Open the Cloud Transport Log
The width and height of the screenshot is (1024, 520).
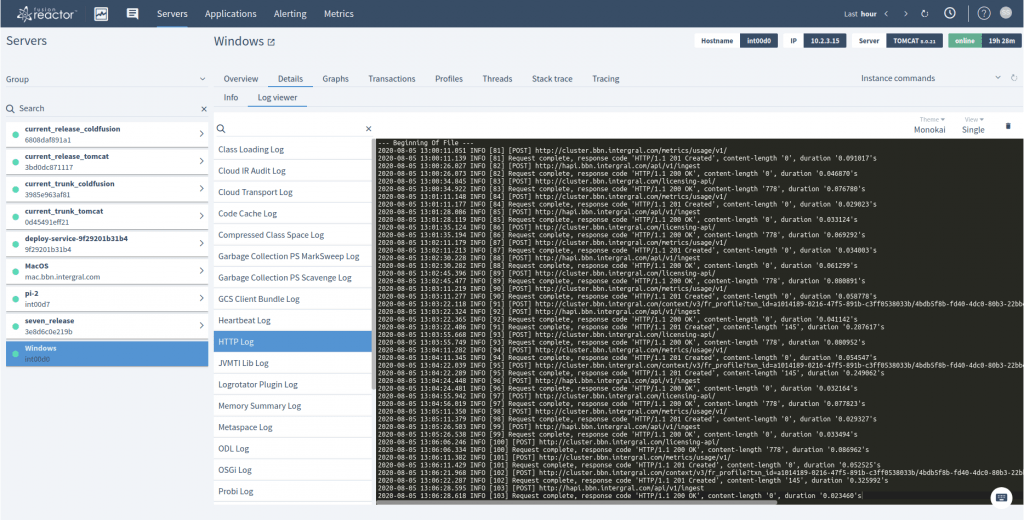(293, 192)
